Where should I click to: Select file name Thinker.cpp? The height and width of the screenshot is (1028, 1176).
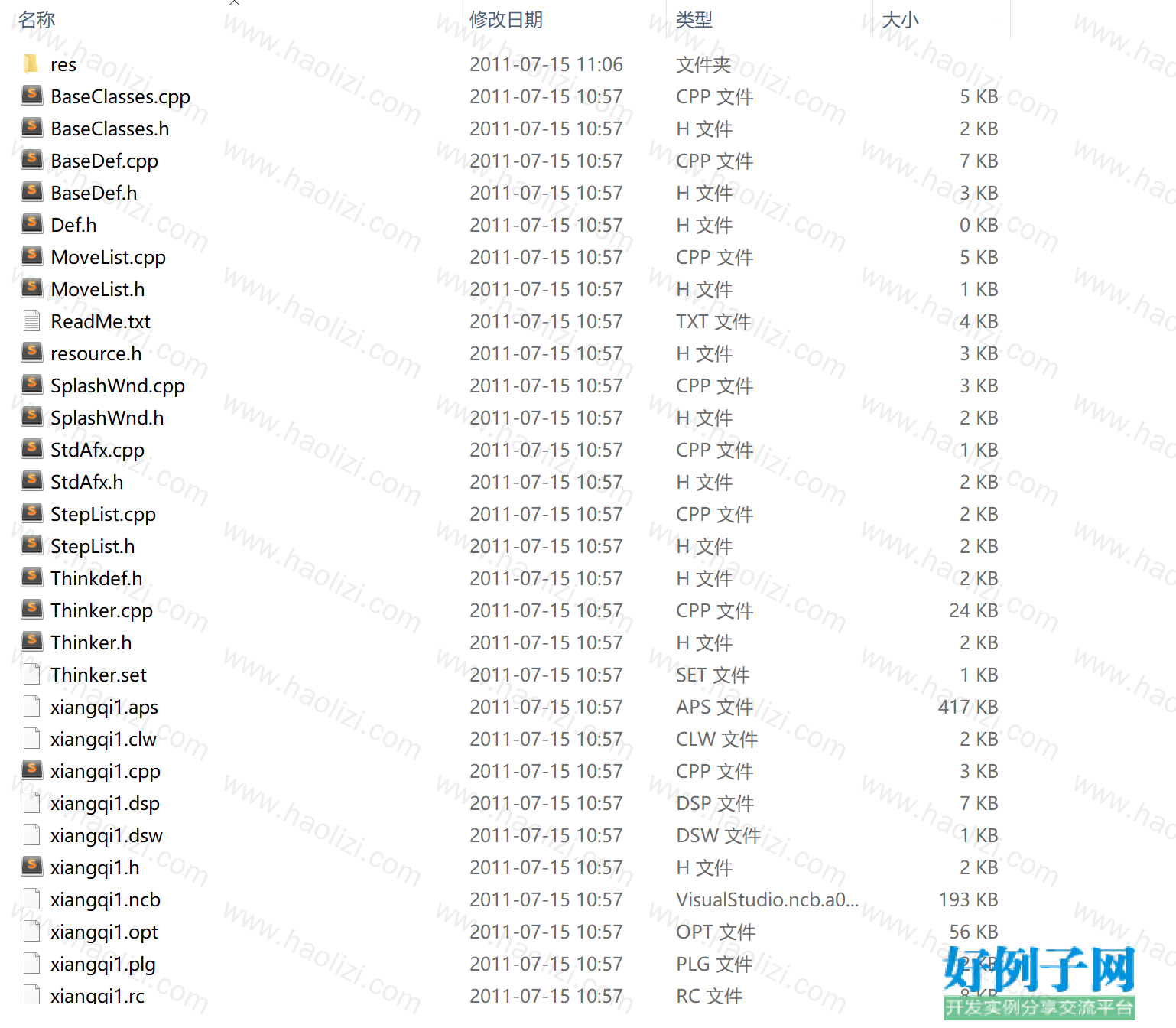102,611
